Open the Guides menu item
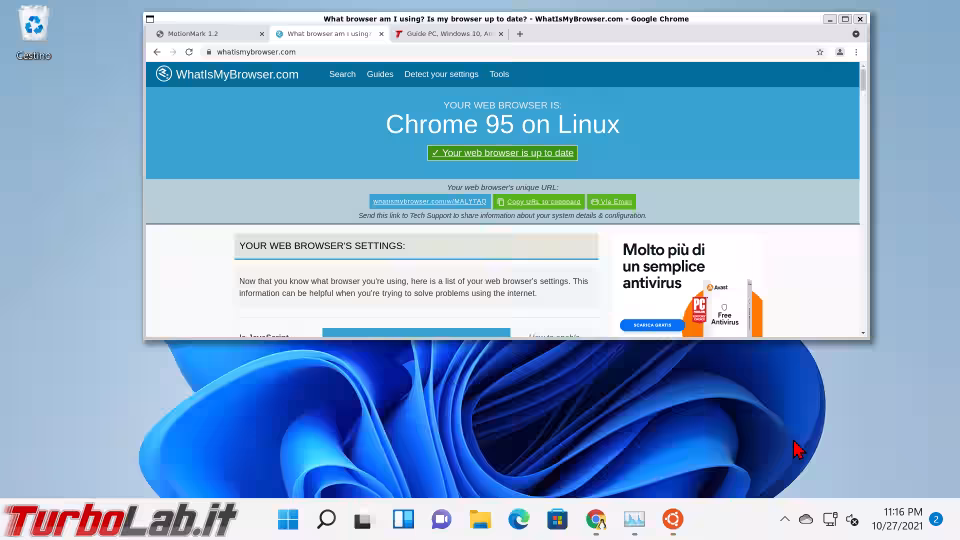The image size is (960, 540). 380,74
